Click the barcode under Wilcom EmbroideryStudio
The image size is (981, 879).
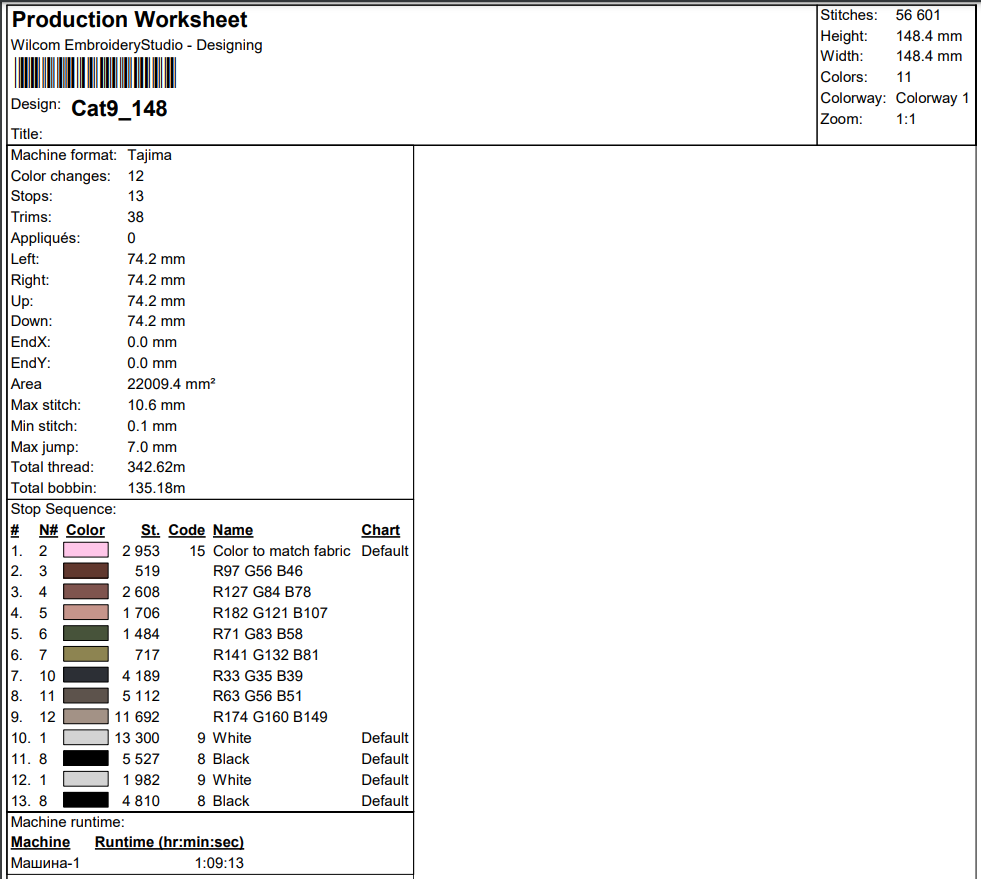[x=96, y=73]
